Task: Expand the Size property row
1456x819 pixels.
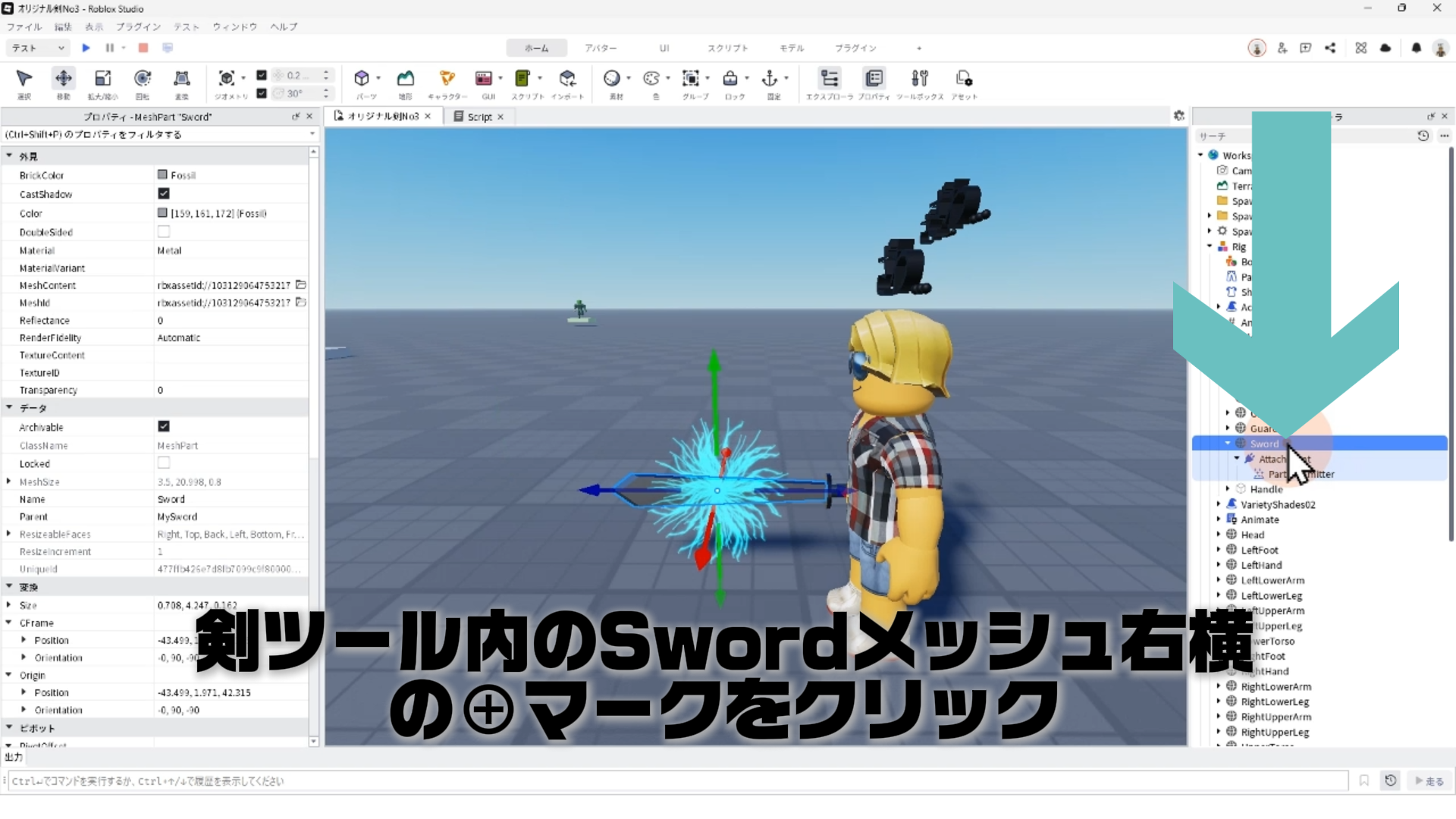Action: (x=9, y=605)
